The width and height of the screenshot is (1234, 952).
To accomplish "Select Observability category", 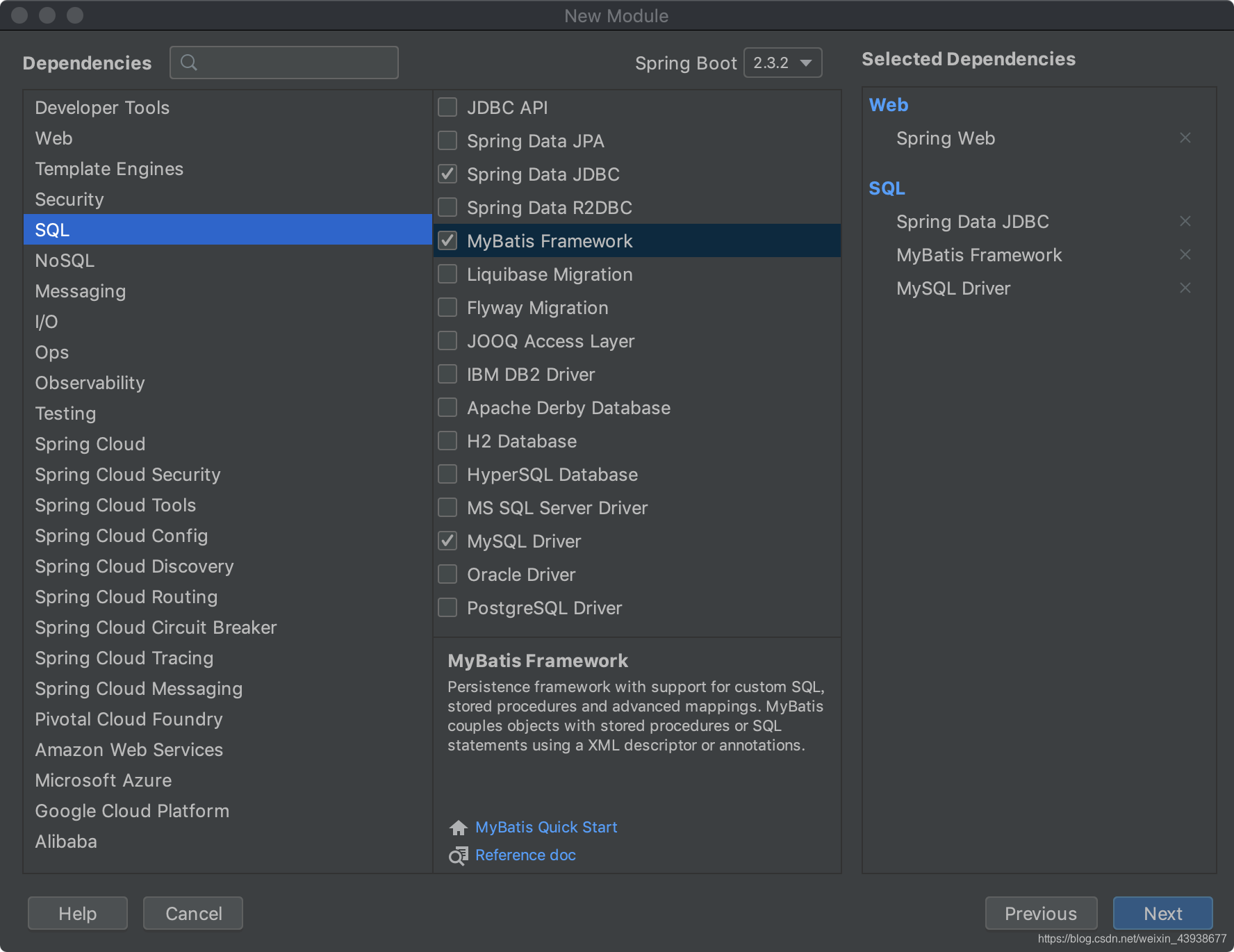I will coord(228,383).
